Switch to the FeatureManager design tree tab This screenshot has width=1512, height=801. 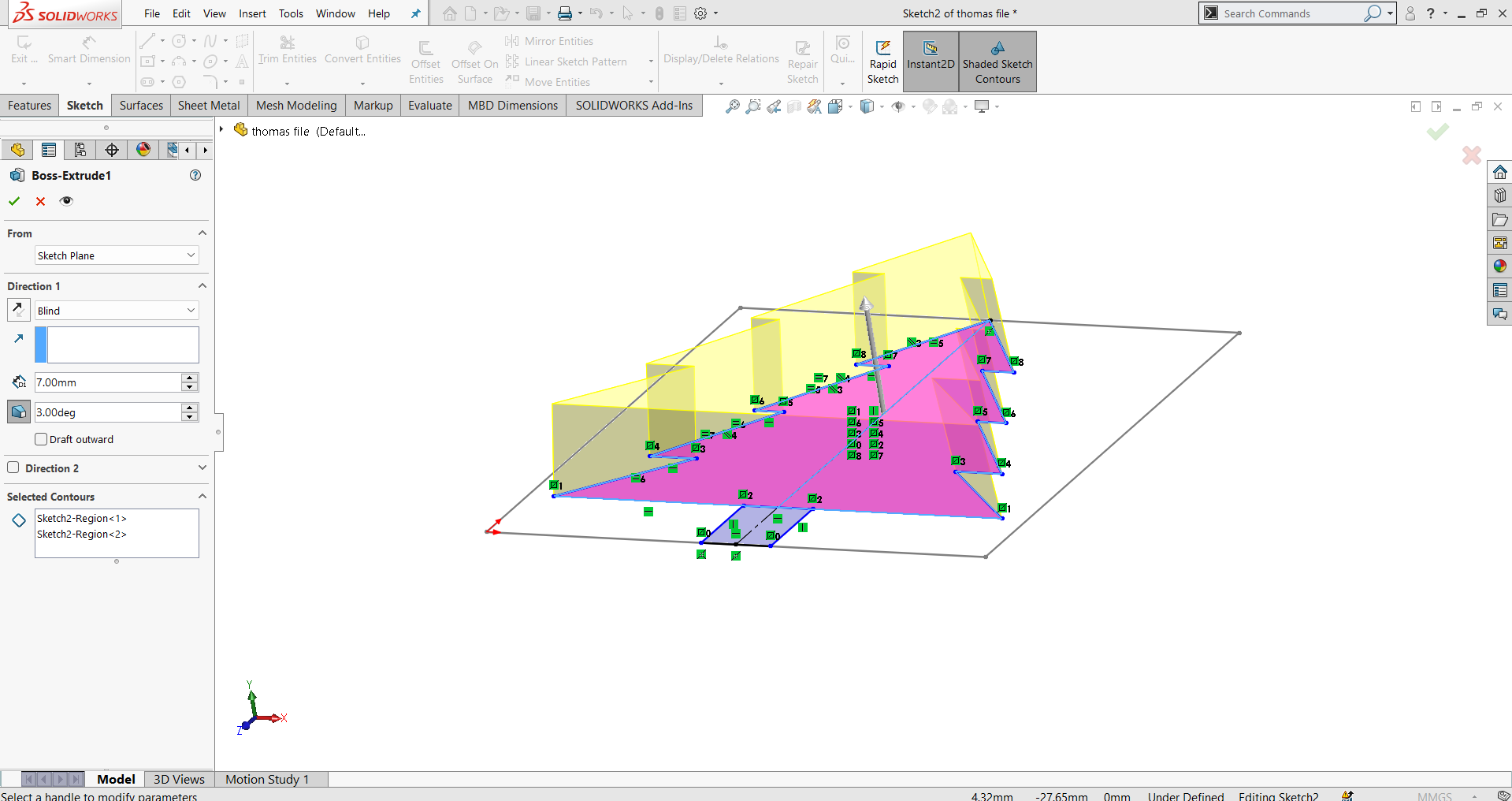tap(17, 150)
